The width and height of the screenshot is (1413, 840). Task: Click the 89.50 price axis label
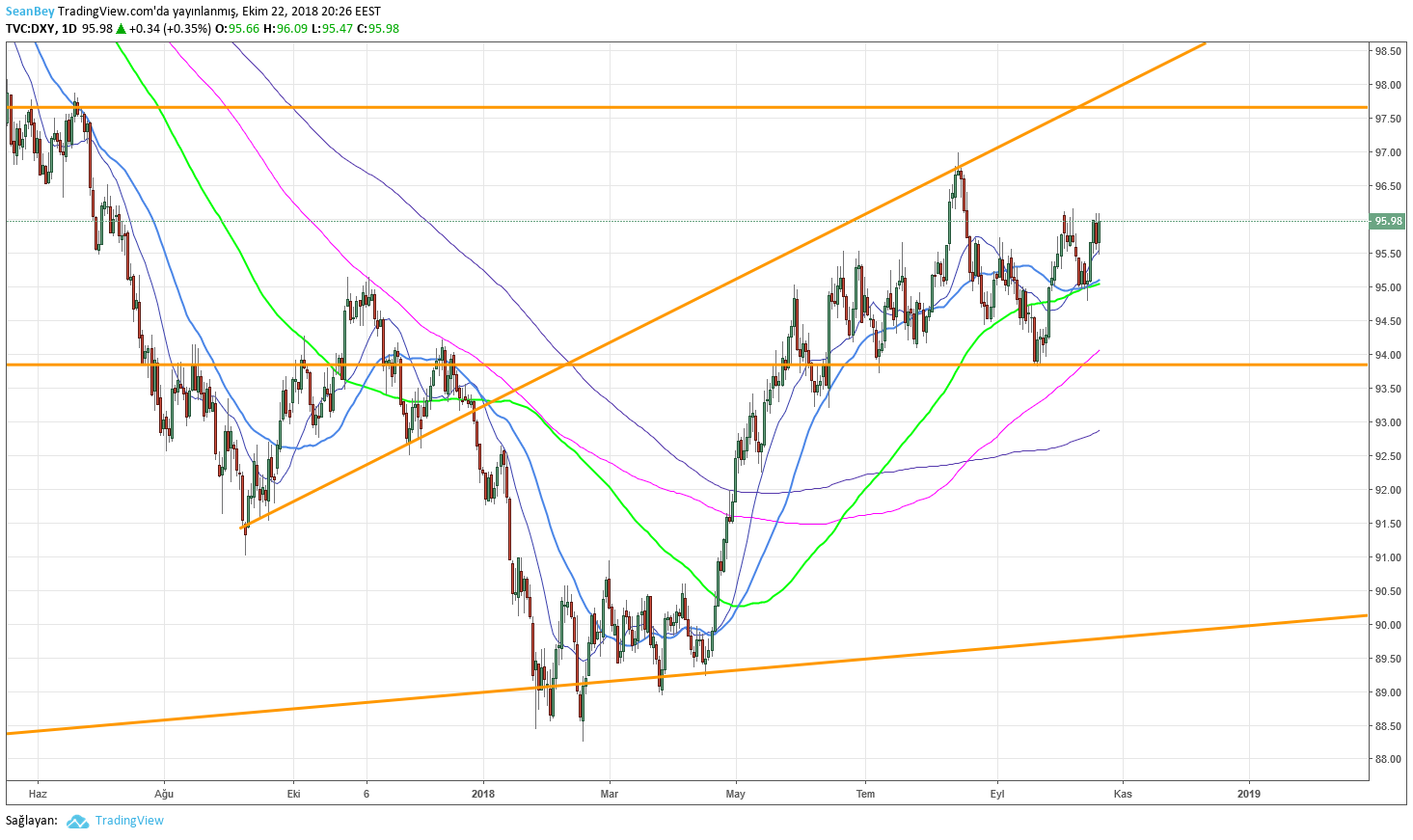tap(1388, 659)
